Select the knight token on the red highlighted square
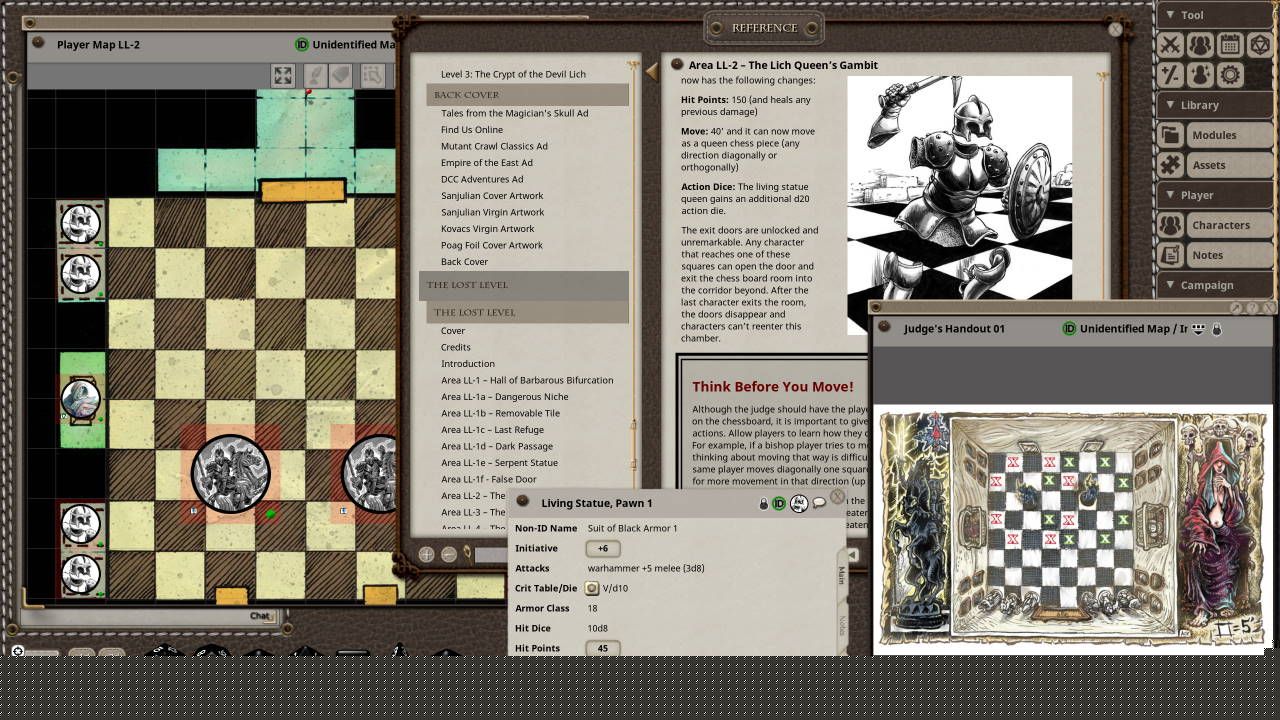This screenshot has width=1280, height=720. (x=231, y=474)
